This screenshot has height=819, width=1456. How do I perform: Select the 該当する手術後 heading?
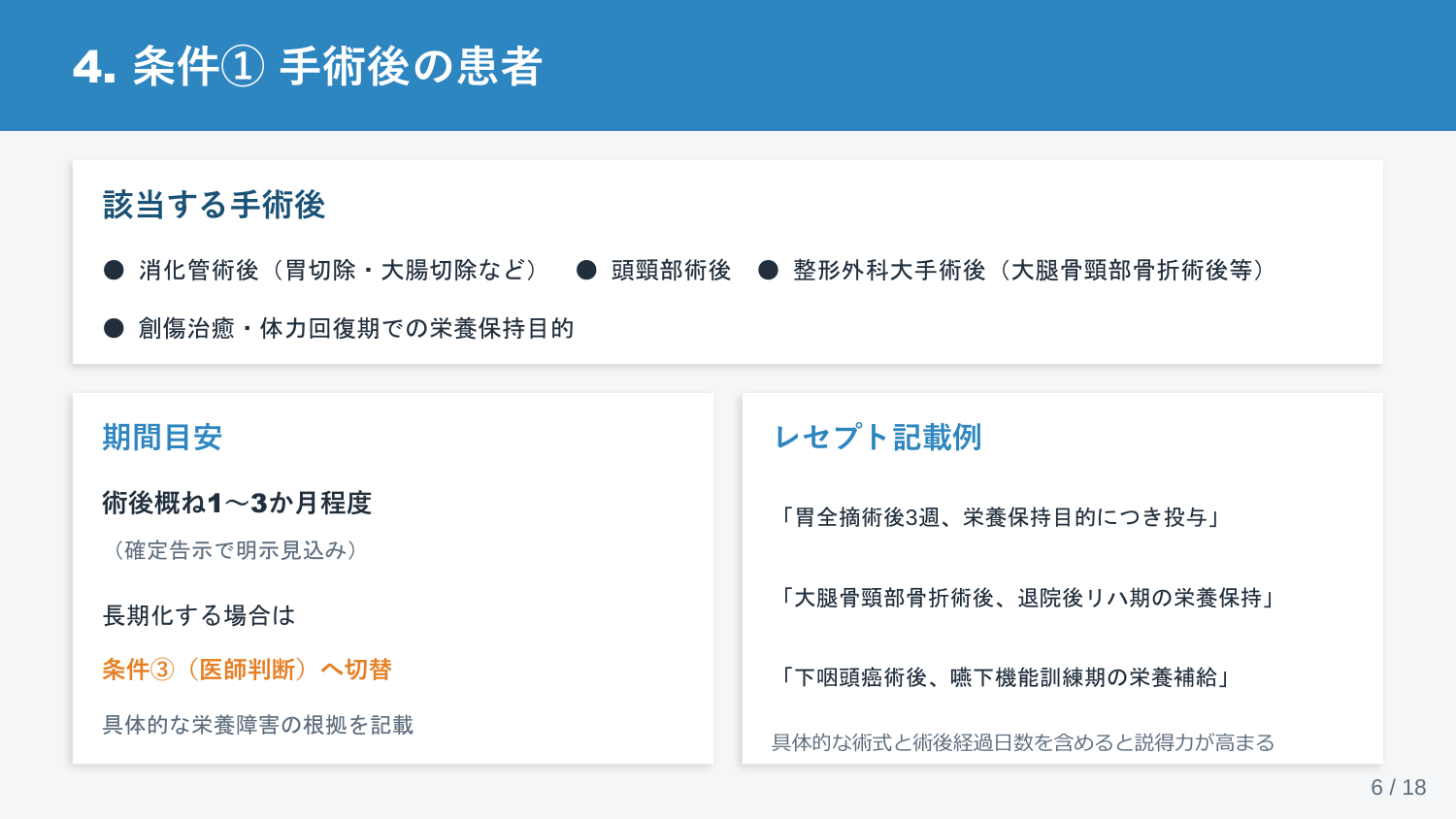[x=214, y=205]
